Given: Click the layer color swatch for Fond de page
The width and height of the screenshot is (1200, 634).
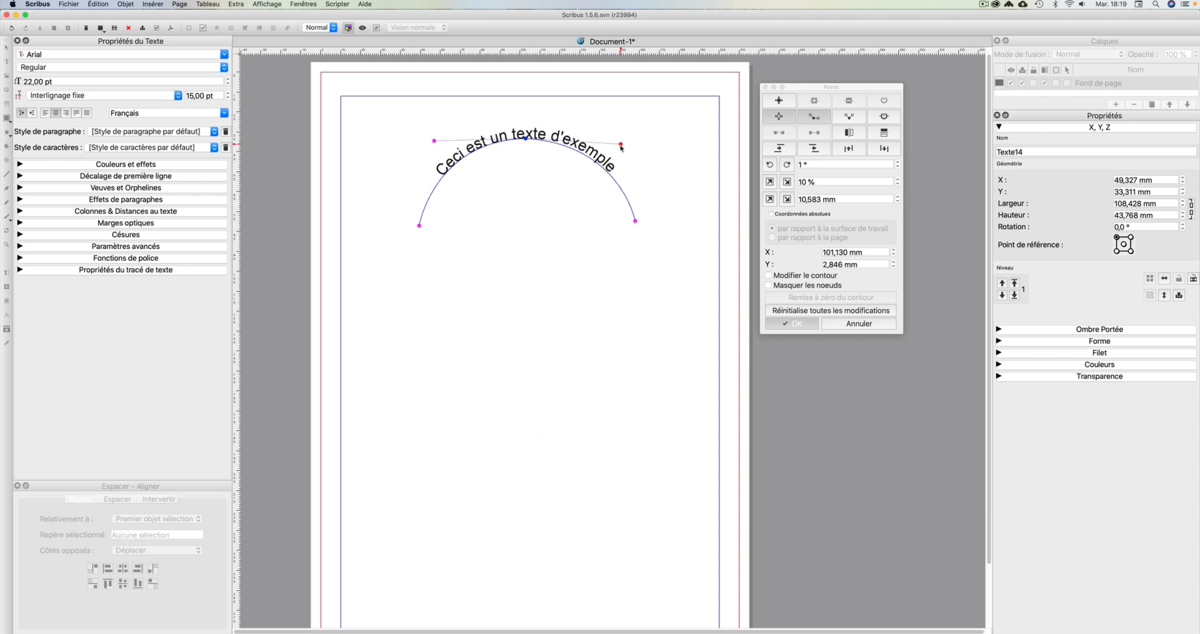Looking at the screenshot, I should coord(999,83).
